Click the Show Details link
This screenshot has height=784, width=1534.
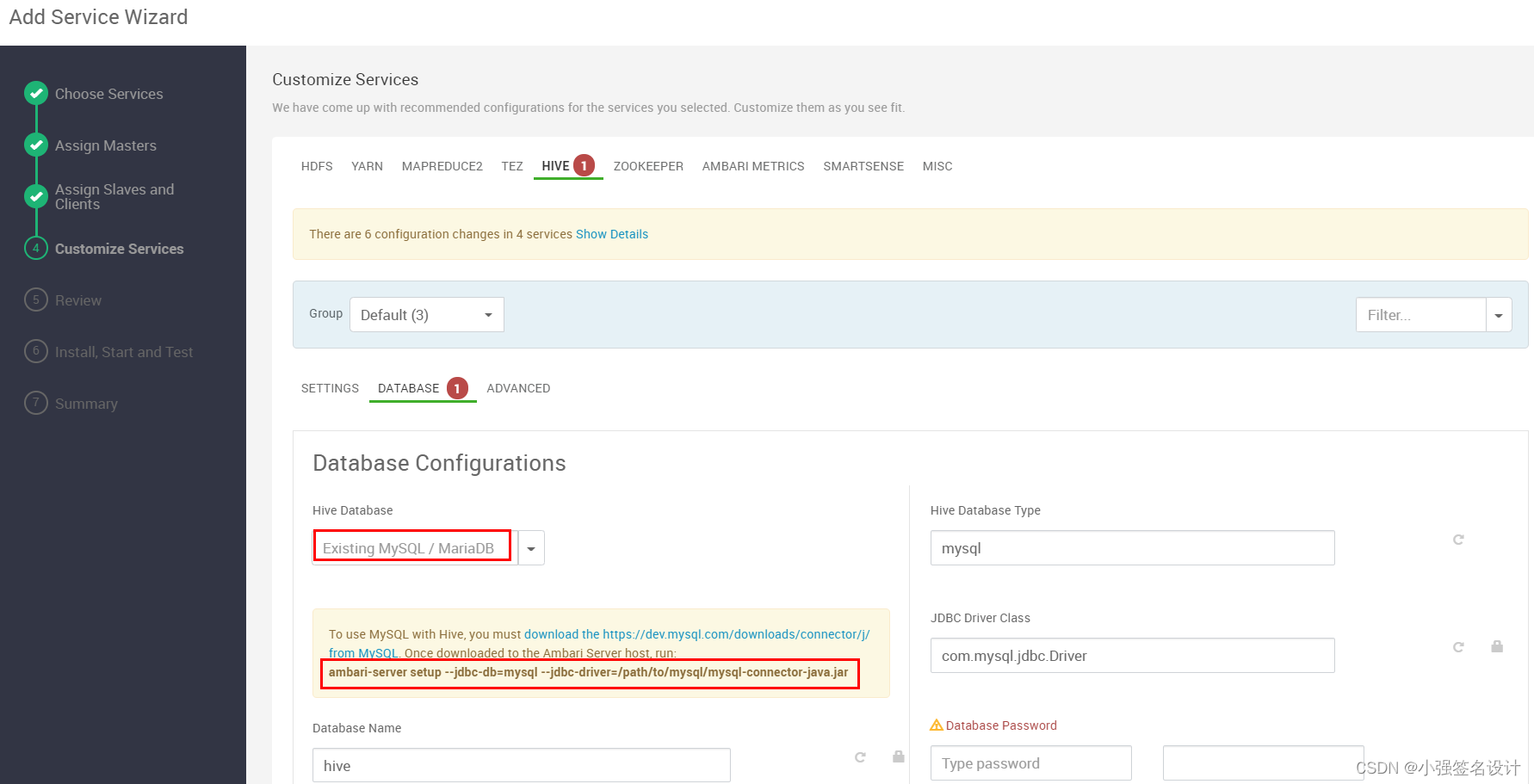pyautogui.click(x=612, y=234)
